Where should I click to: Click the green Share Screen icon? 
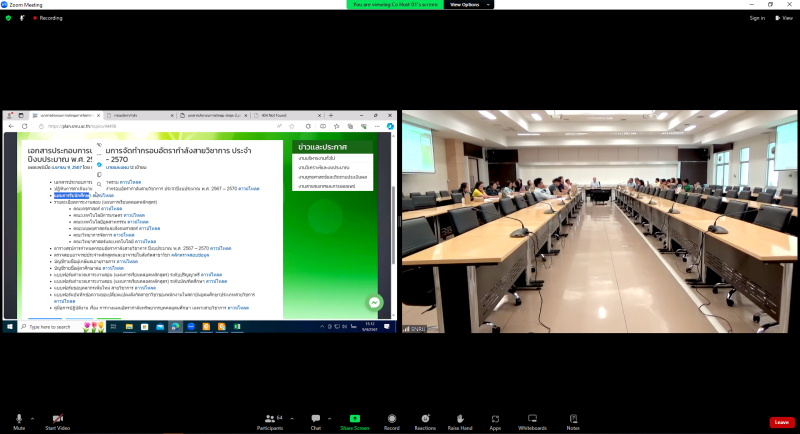coord(354,418)
